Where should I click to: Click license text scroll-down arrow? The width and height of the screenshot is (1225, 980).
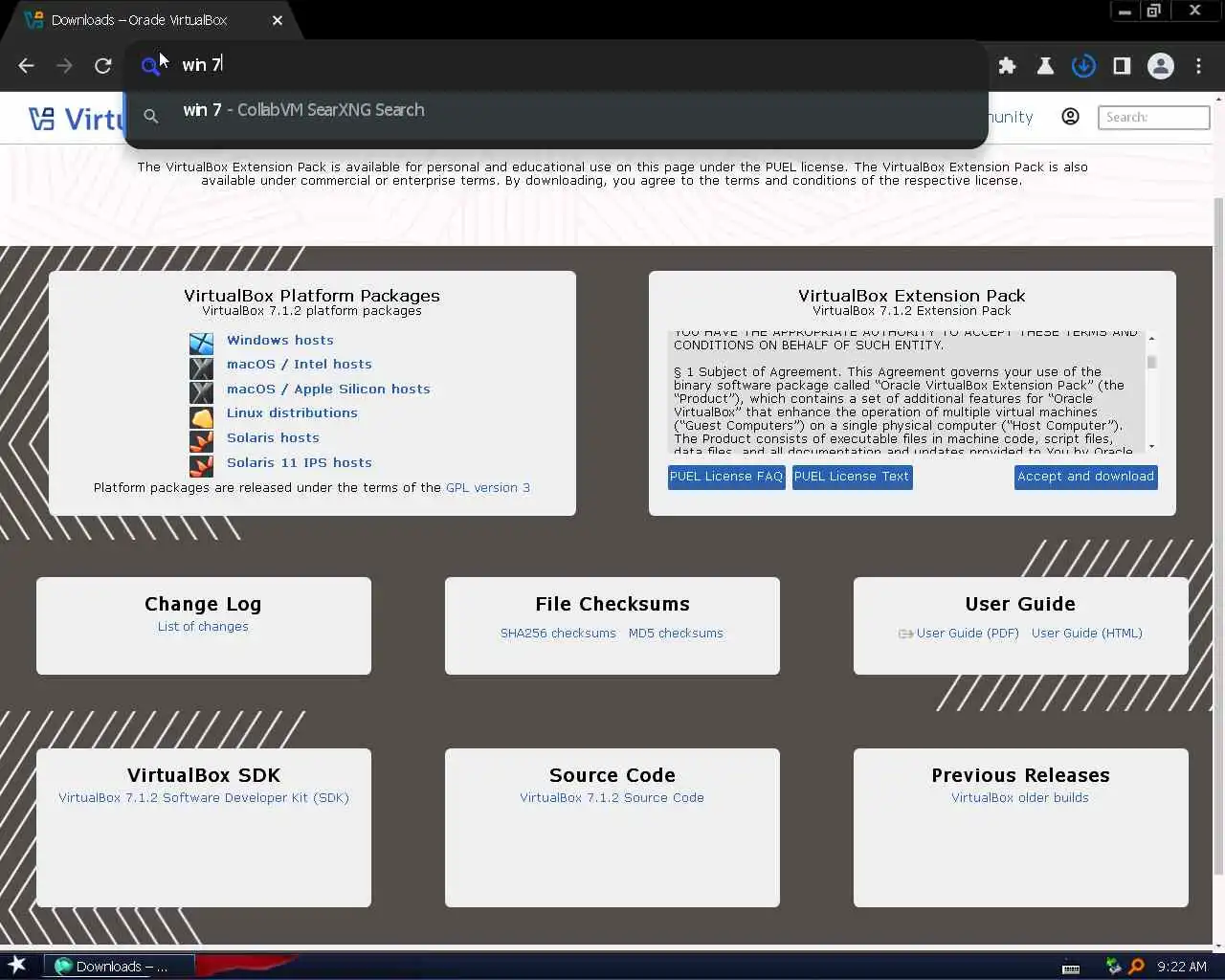pyautogui.click(x=1151, y=446)
